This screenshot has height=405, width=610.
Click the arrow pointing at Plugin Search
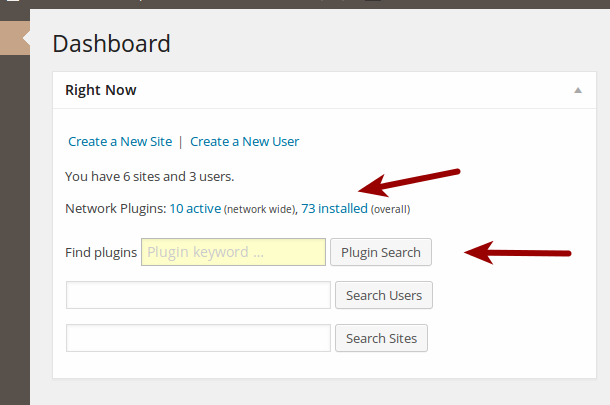517,252
